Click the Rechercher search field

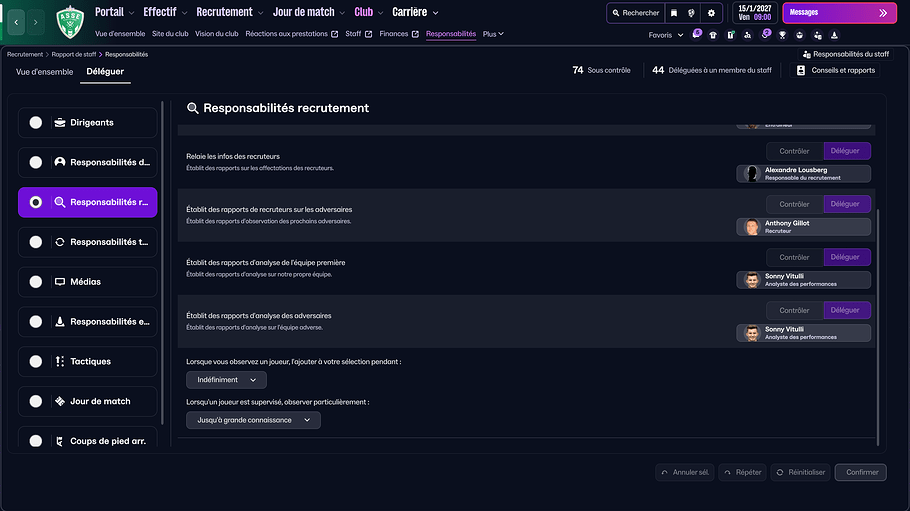tap(635, 13)
